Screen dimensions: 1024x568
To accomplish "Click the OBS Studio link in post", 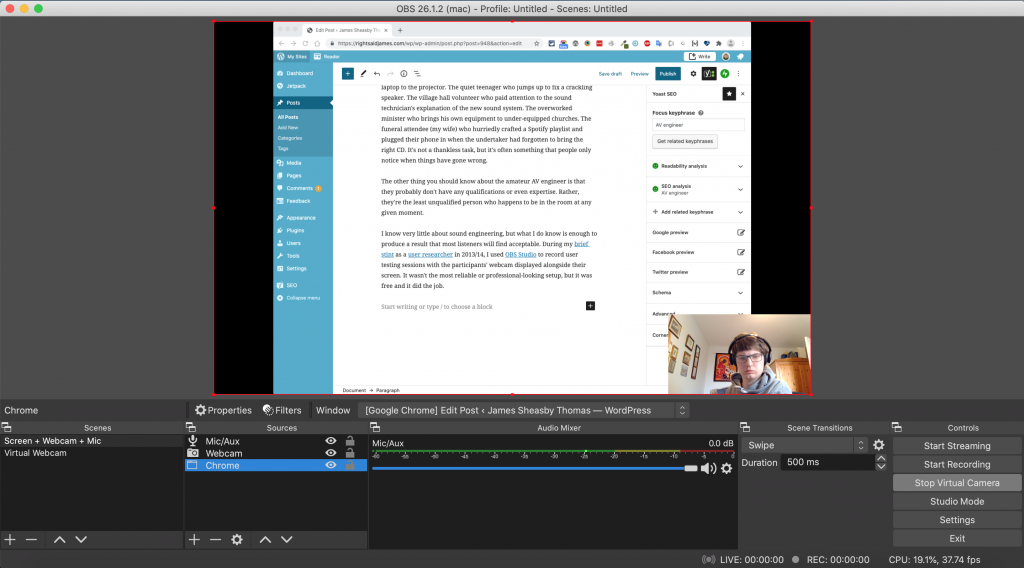I will [520, 255].
